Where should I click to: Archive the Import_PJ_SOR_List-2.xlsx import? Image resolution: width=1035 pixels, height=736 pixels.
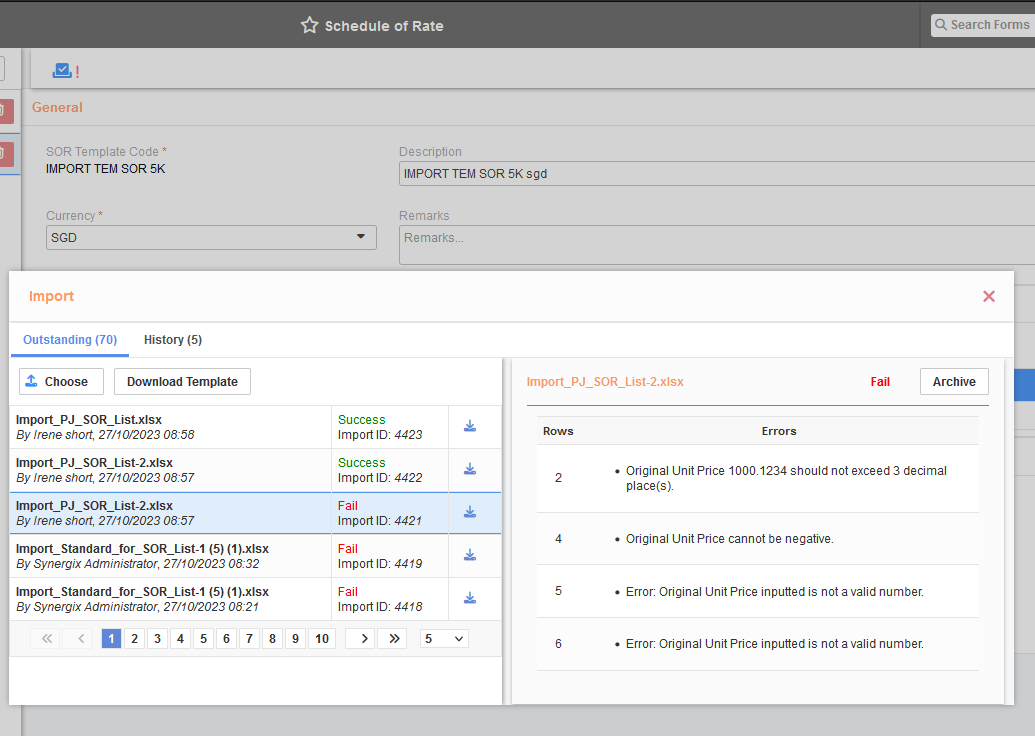[953, 381]
